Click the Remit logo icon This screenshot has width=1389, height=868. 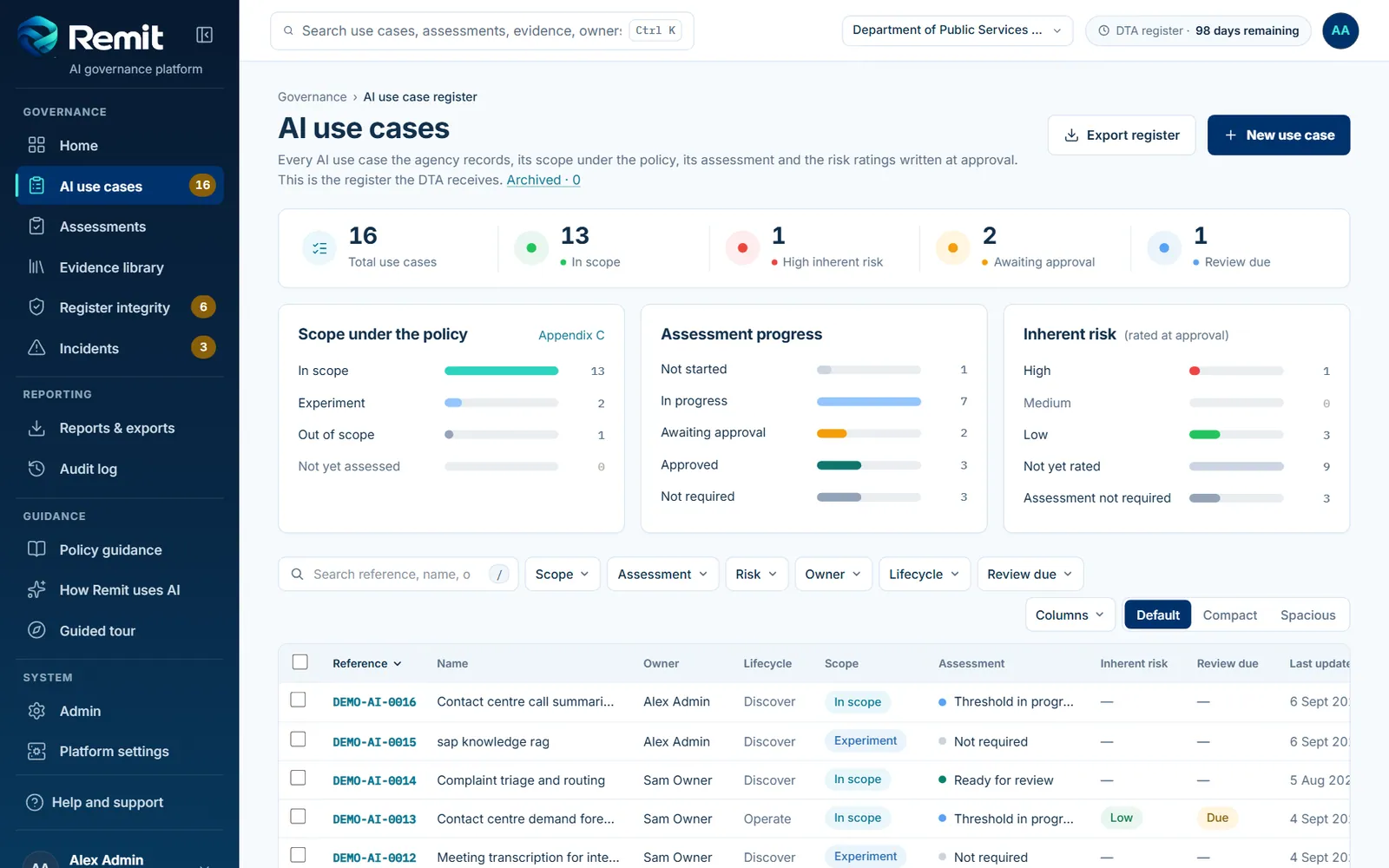(x=38, y=35)
